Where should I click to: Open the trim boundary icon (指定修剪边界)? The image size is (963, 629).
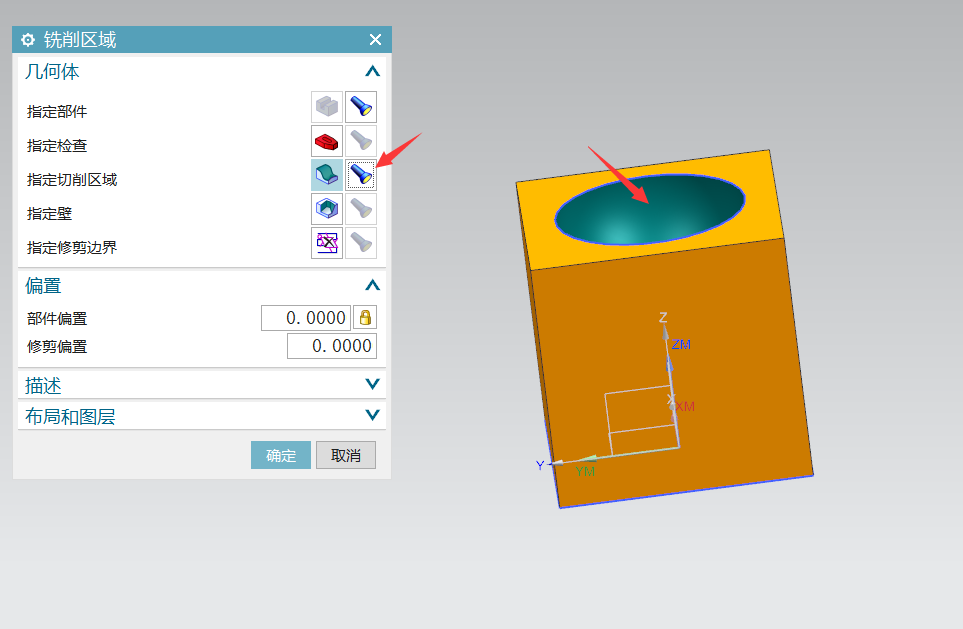(x=326, y=243)
